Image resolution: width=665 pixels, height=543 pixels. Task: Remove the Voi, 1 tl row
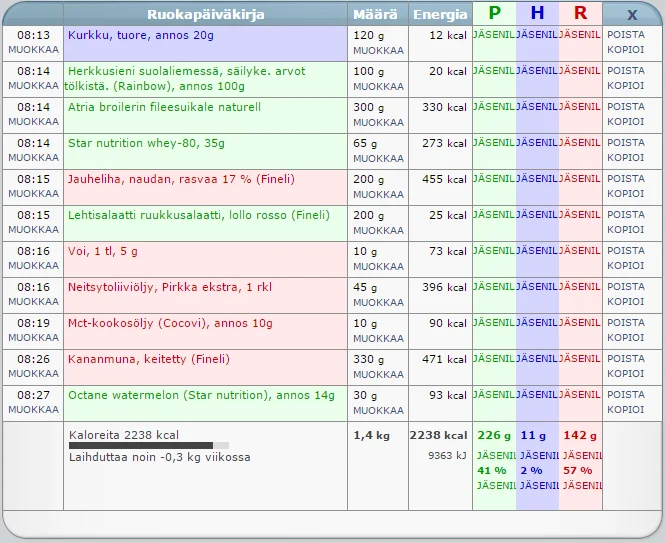tap(626, 250)
